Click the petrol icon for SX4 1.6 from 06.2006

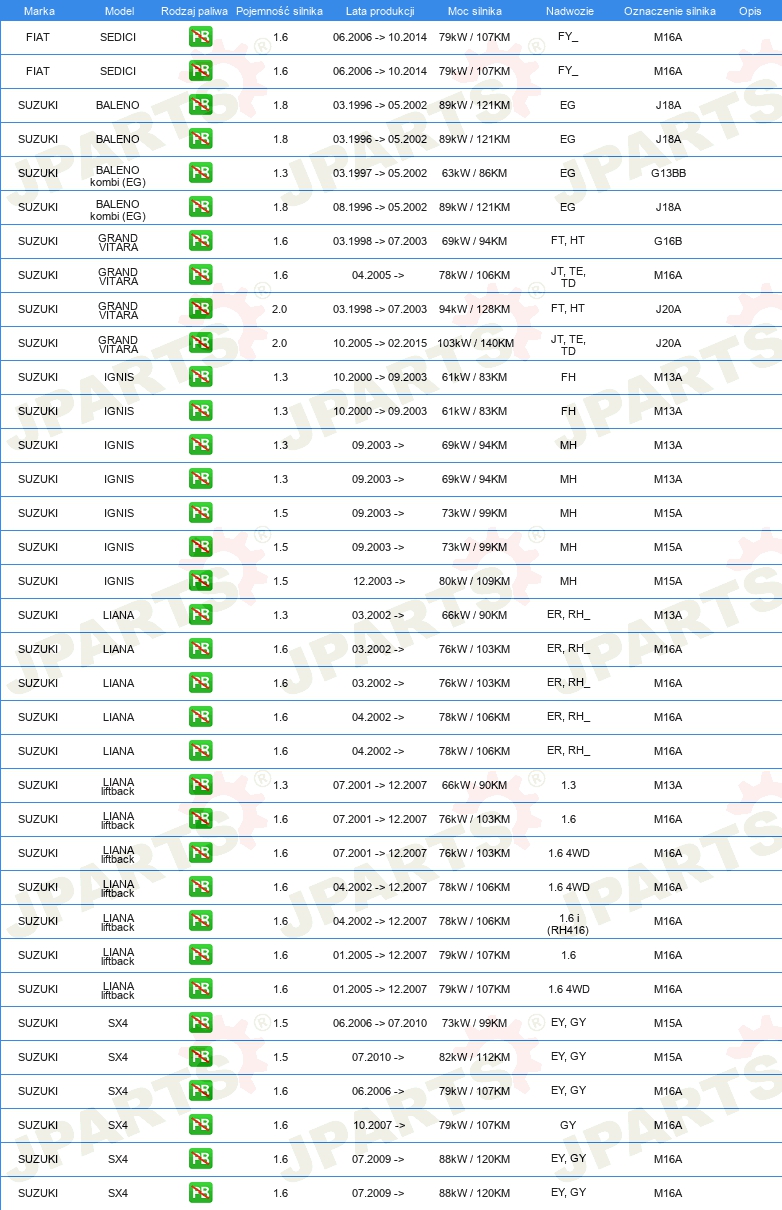pyautogui.click(x=200, y=1091)
